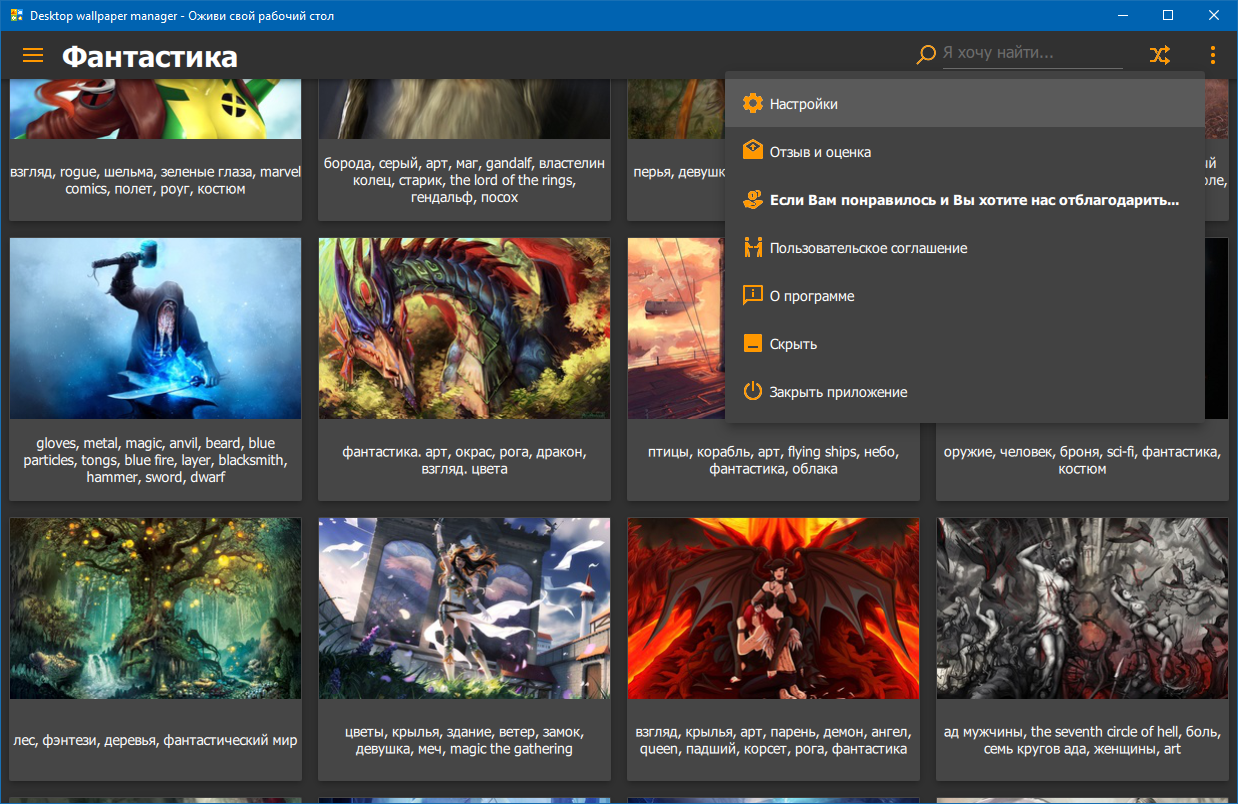This screenshot has width=1238, height=804.
Task: Open the fantasy forest tree wallpaper thumbnail
Action: 155,608
